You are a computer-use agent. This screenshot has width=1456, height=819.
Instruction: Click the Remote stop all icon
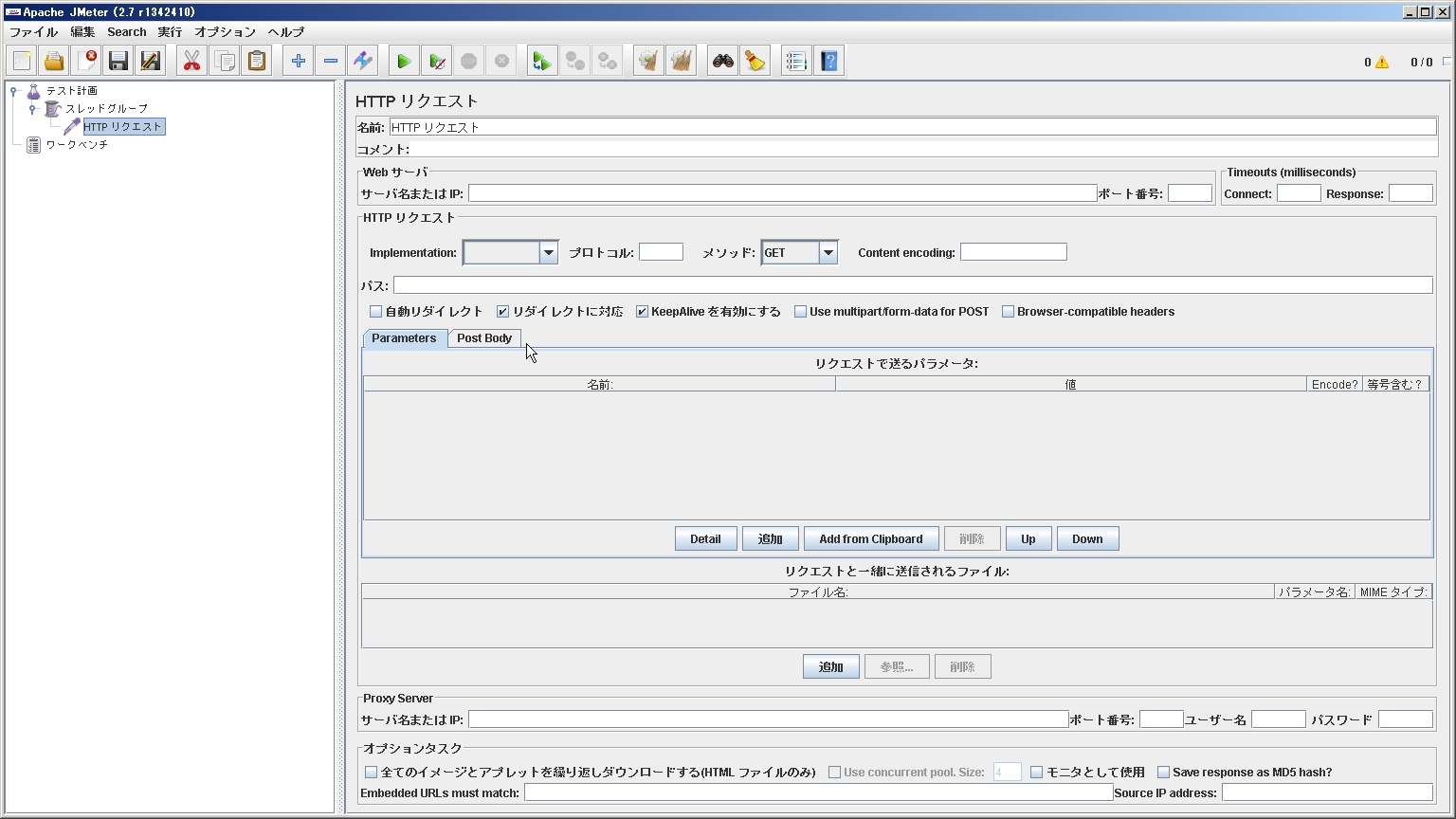pos(574,62)
